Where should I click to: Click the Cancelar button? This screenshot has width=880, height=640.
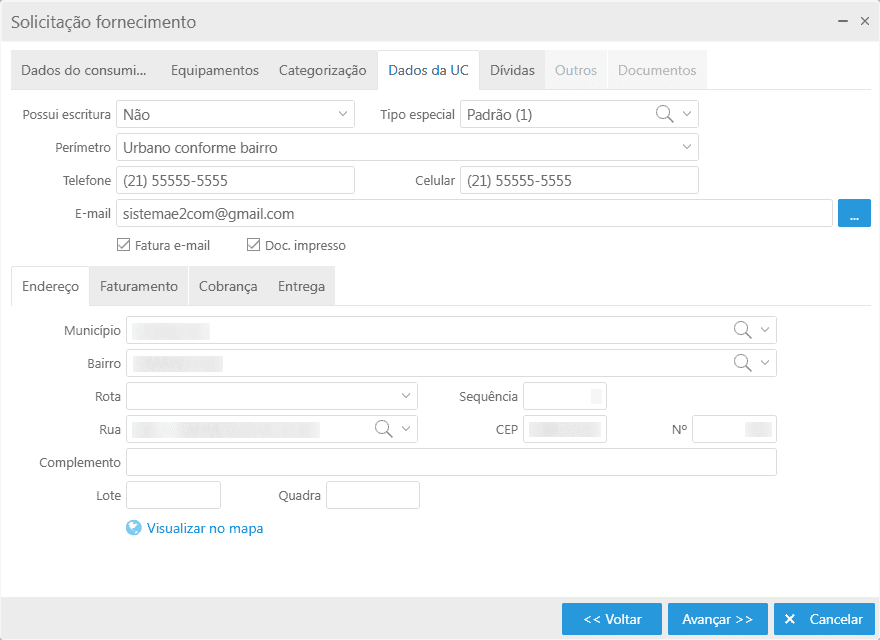824,619
